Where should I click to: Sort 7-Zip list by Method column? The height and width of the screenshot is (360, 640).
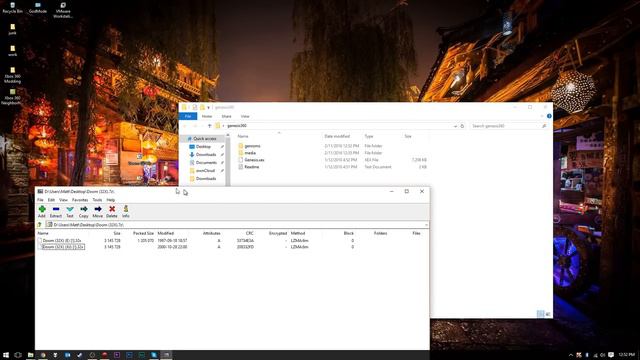tap(298, 233)
